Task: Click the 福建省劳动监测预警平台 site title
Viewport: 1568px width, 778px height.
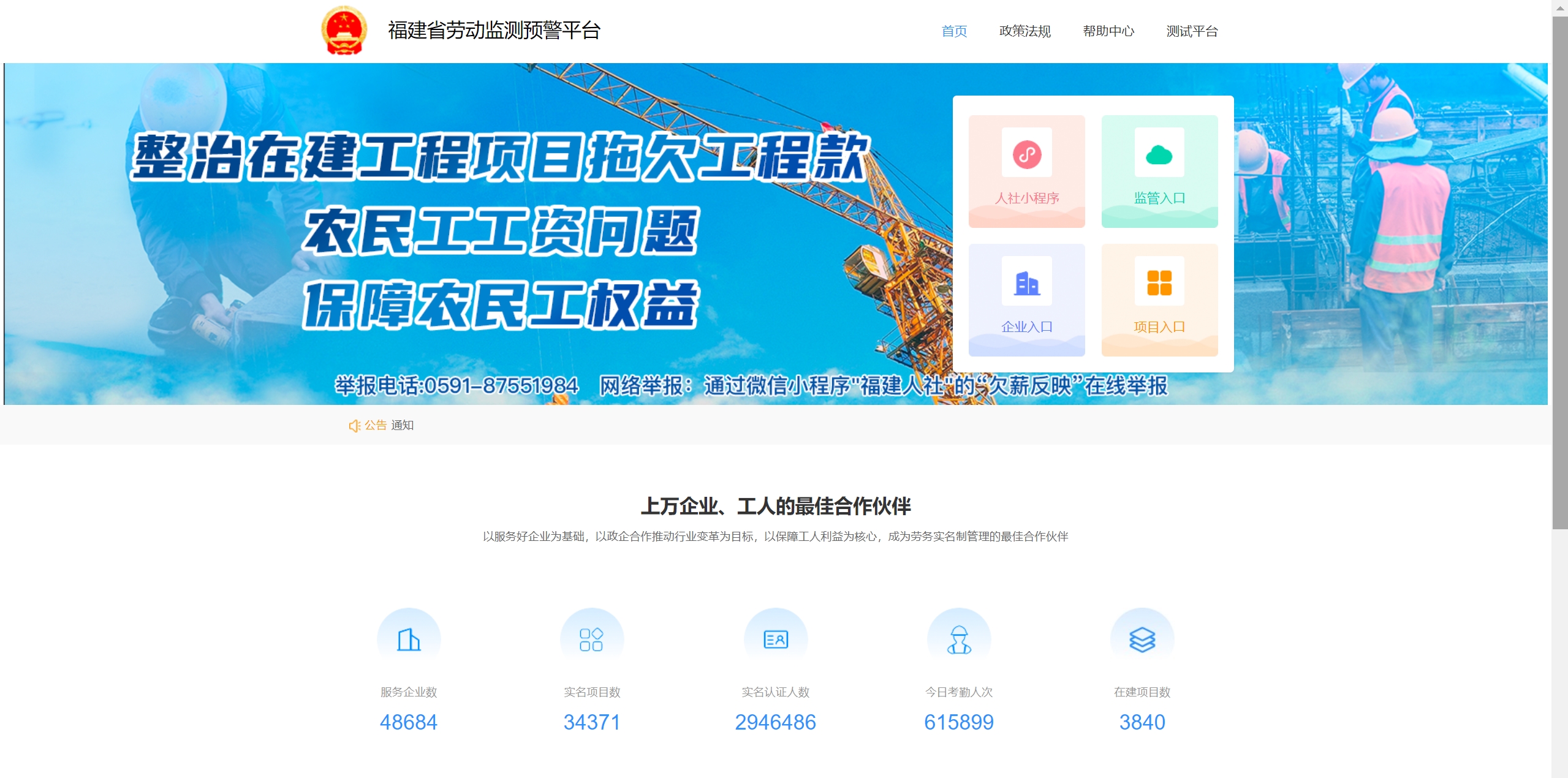Action: coord(494,30)
